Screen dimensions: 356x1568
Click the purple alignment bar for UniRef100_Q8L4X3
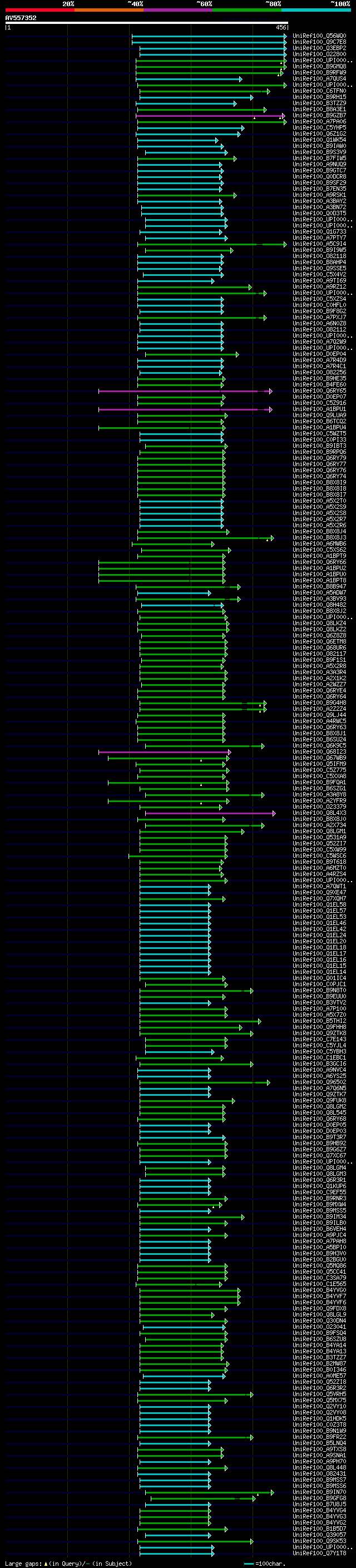[x=211, y=814]
